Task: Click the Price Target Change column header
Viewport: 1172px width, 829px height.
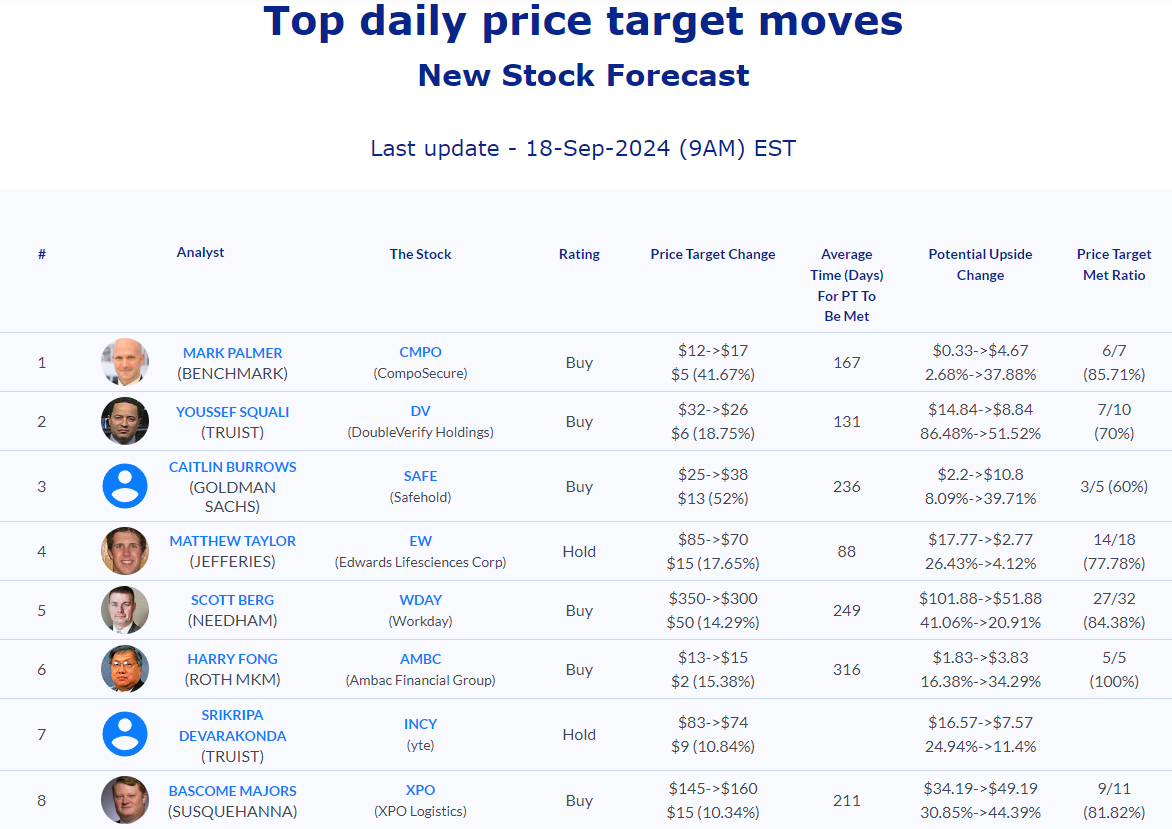Action: [x=713, y=254]
